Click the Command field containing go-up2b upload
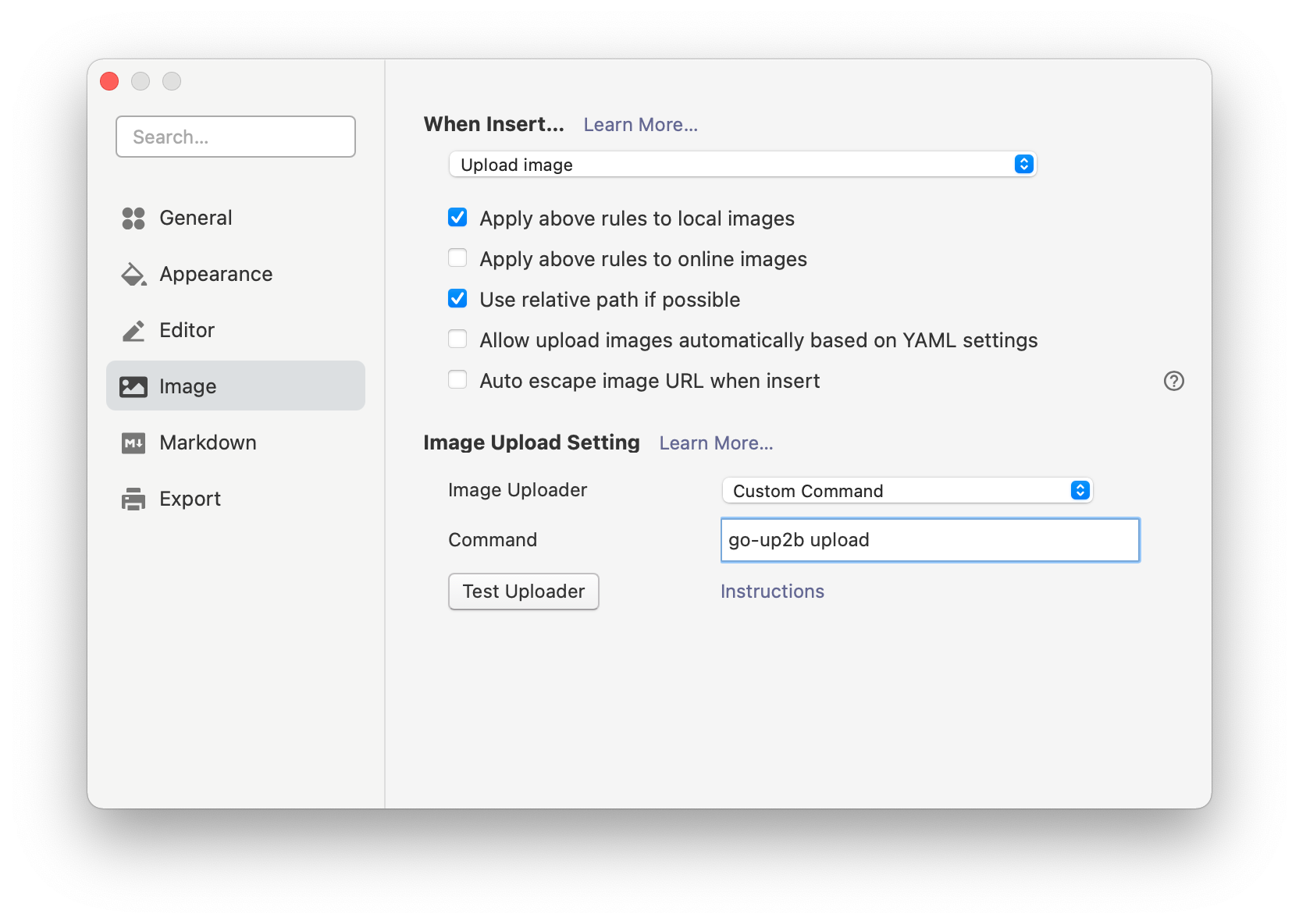1299x924 pixels. coord(930,540)
